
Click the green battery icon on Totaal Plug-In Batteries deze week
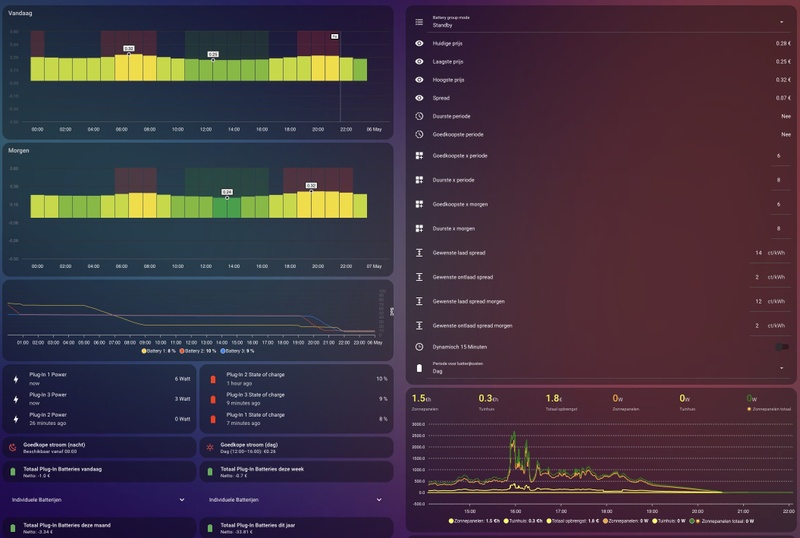coord(210,472)
